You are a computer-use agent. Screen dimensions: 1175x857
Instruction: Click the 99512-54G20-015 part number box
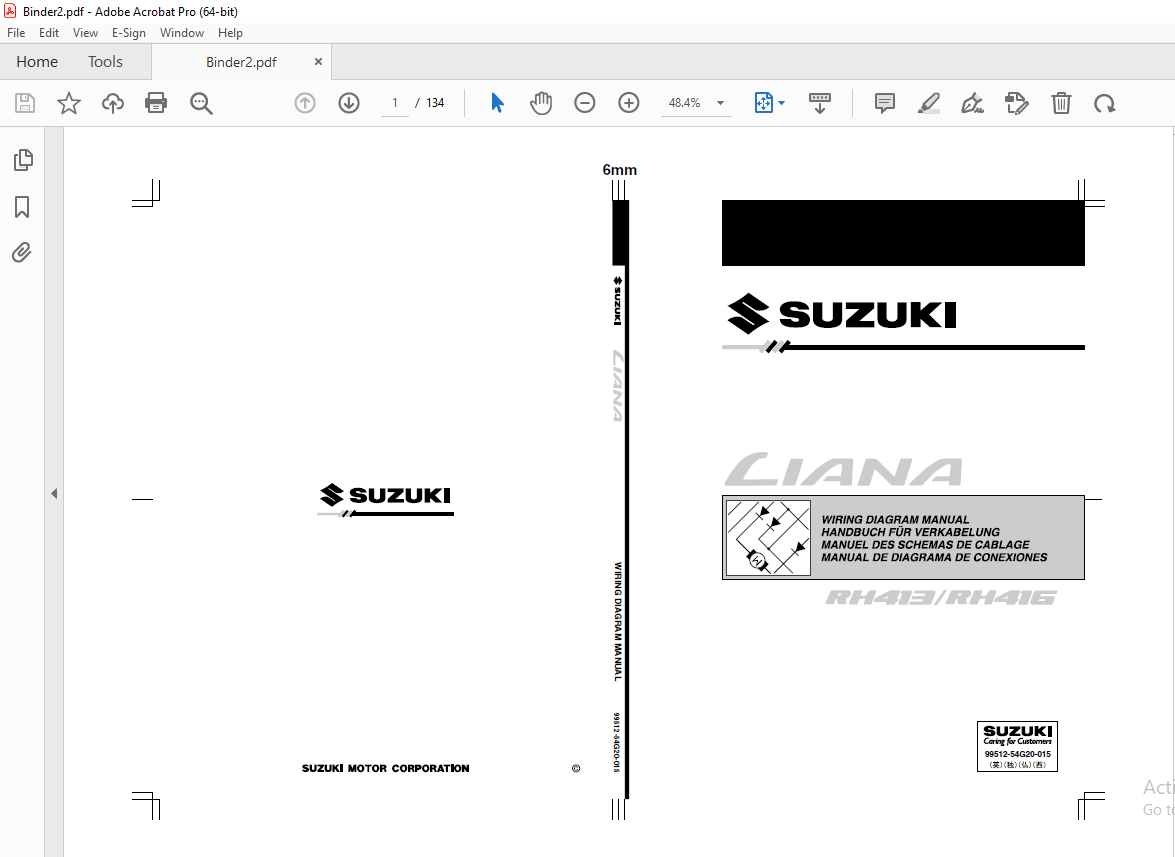click(x=1017, y=746)
